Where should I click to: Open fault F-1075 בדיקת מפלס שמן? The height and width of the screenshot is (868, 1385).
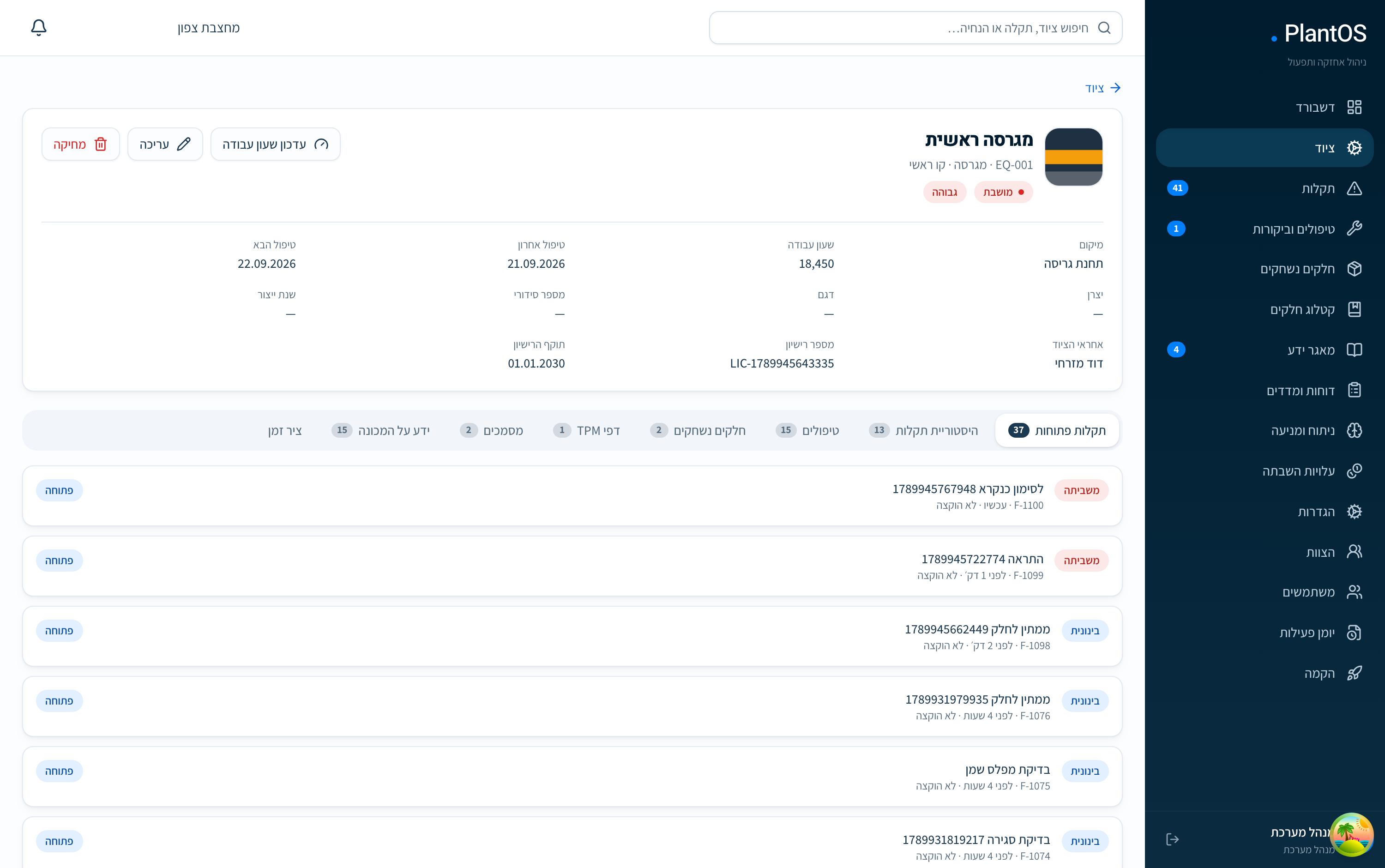pos(572,777)
